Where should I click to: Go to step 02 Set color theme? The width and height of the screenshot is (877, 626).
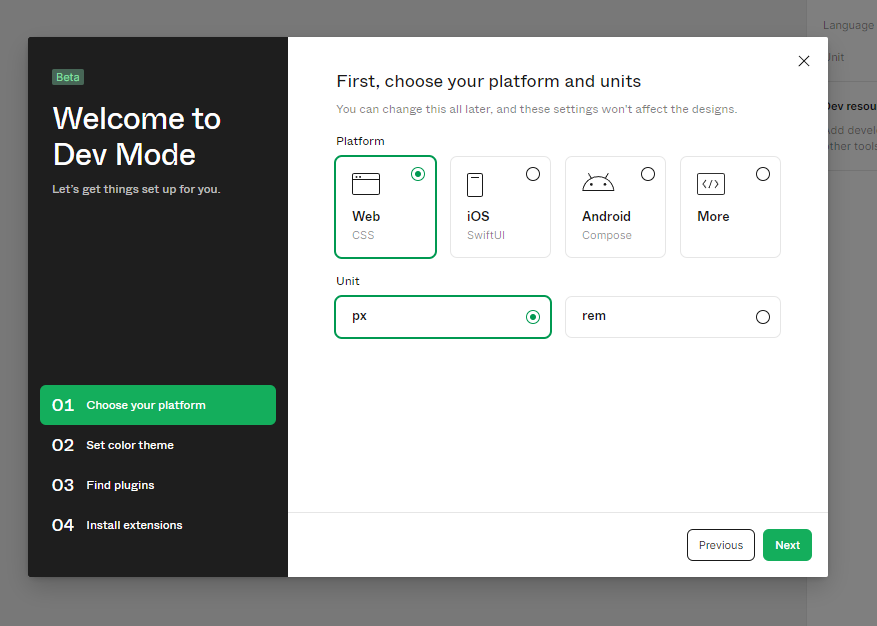click(x=158, y=445)
